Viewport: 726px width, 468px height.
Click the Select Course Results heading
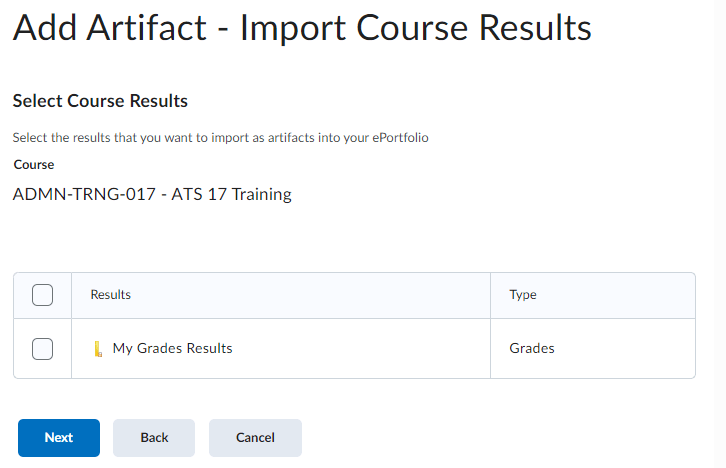pos(100,101)
